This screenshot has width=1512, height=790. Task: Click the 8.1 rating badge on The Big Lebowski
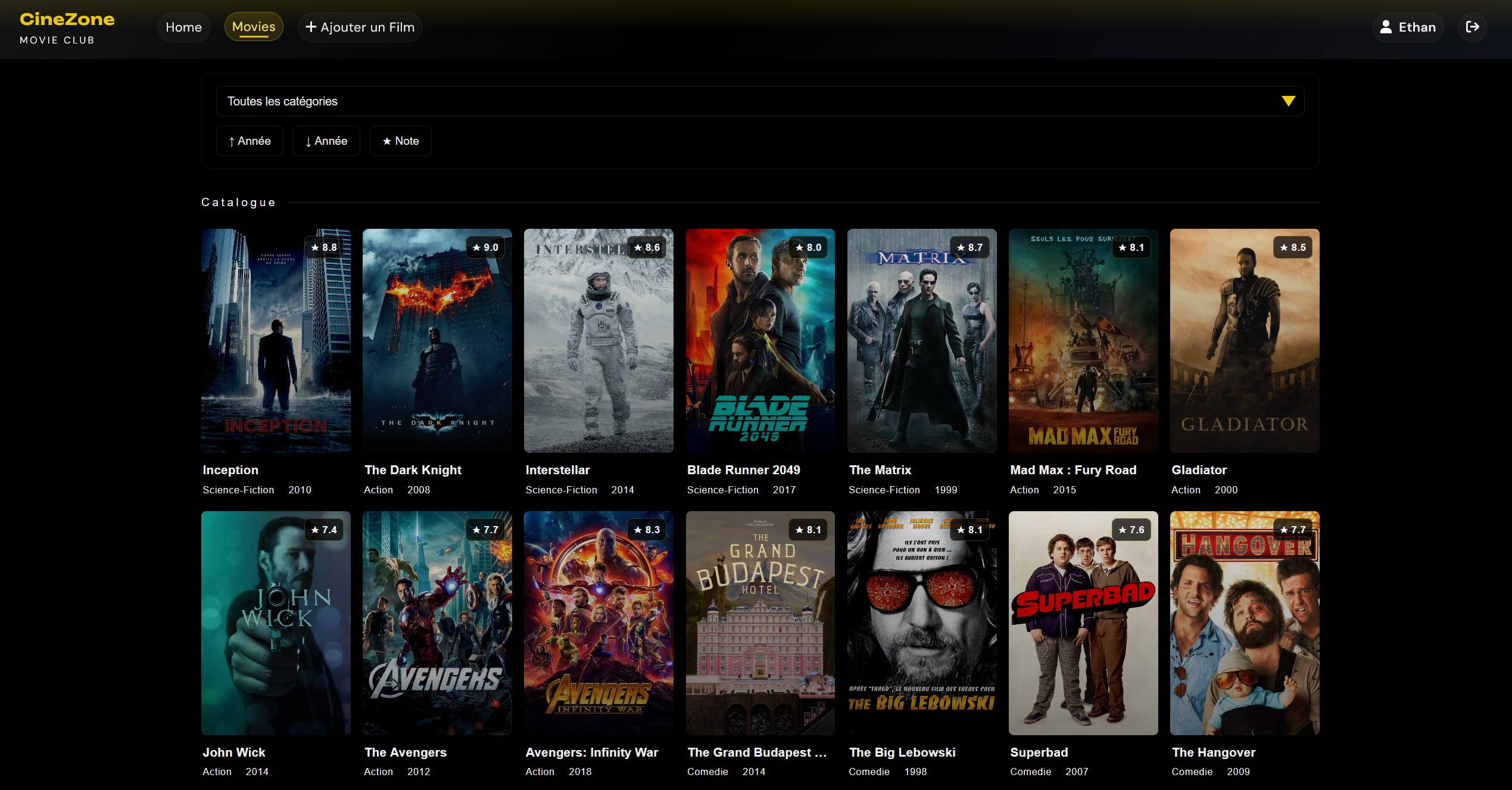(x=969, y=530)
